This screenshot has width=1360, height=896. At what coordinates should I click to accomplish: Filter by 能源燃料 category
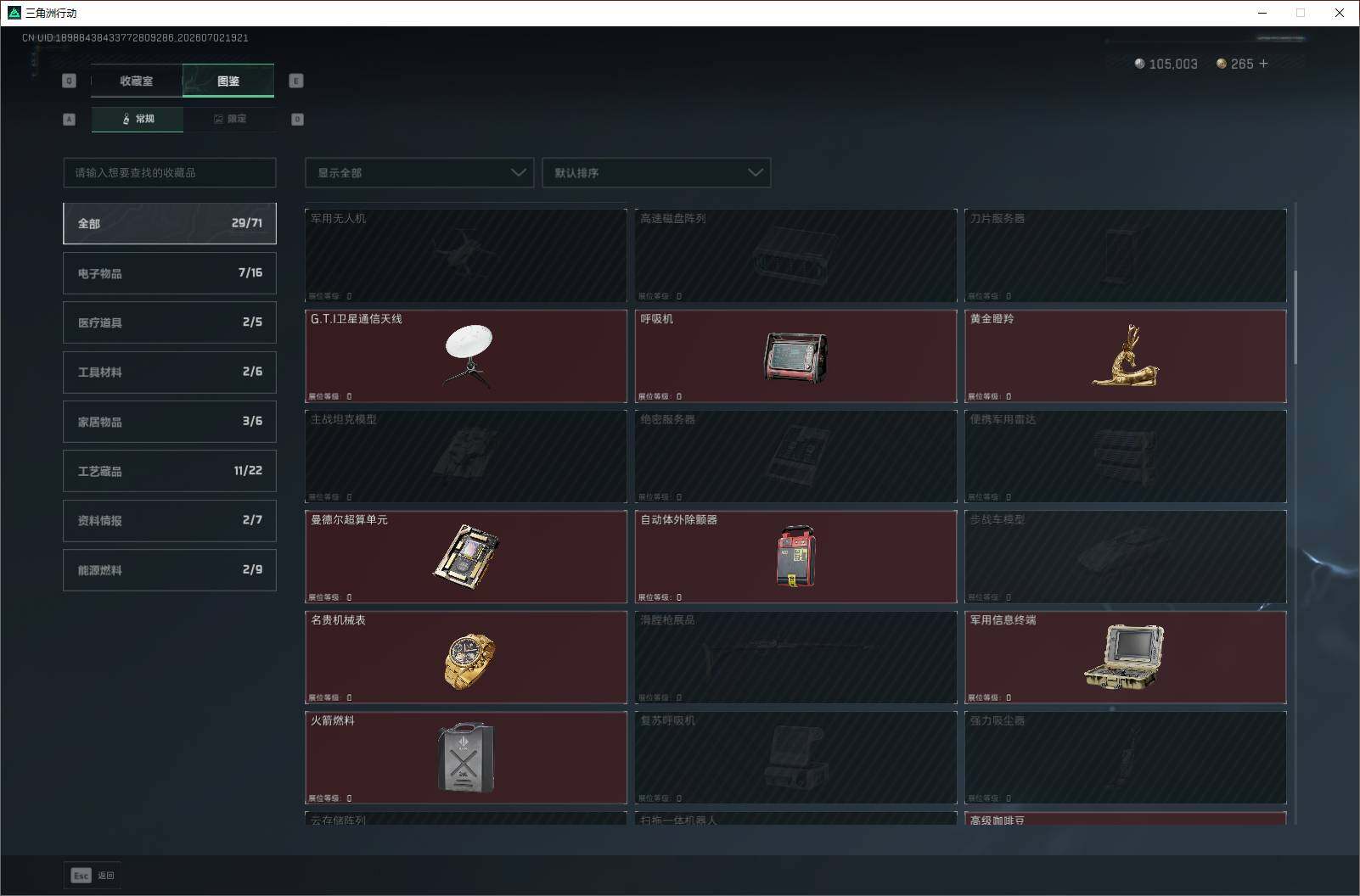[170, 570]
